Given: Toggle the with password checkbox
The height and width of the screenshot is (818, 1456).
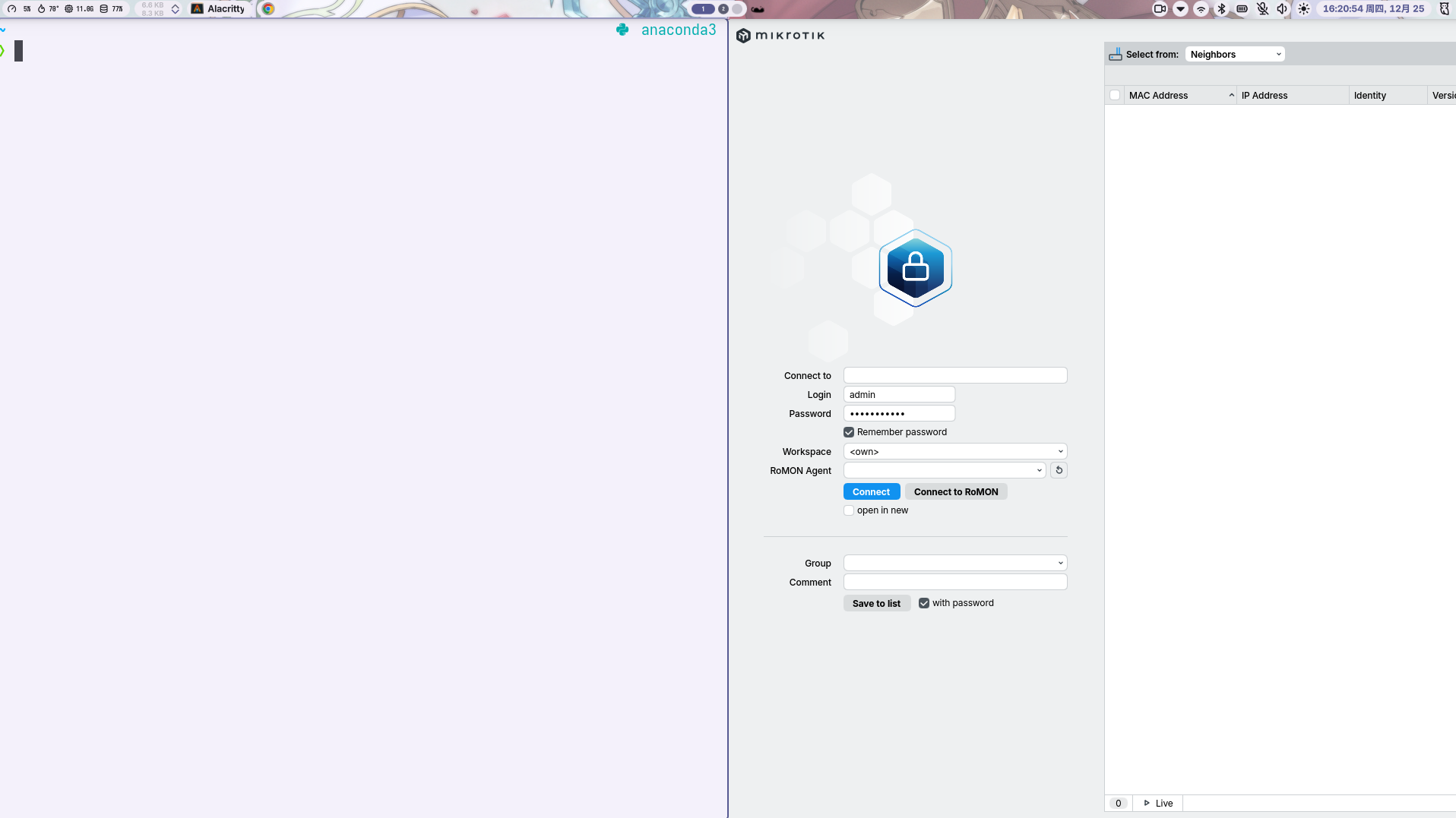Looking at the screenshot, I should point(924,603).
